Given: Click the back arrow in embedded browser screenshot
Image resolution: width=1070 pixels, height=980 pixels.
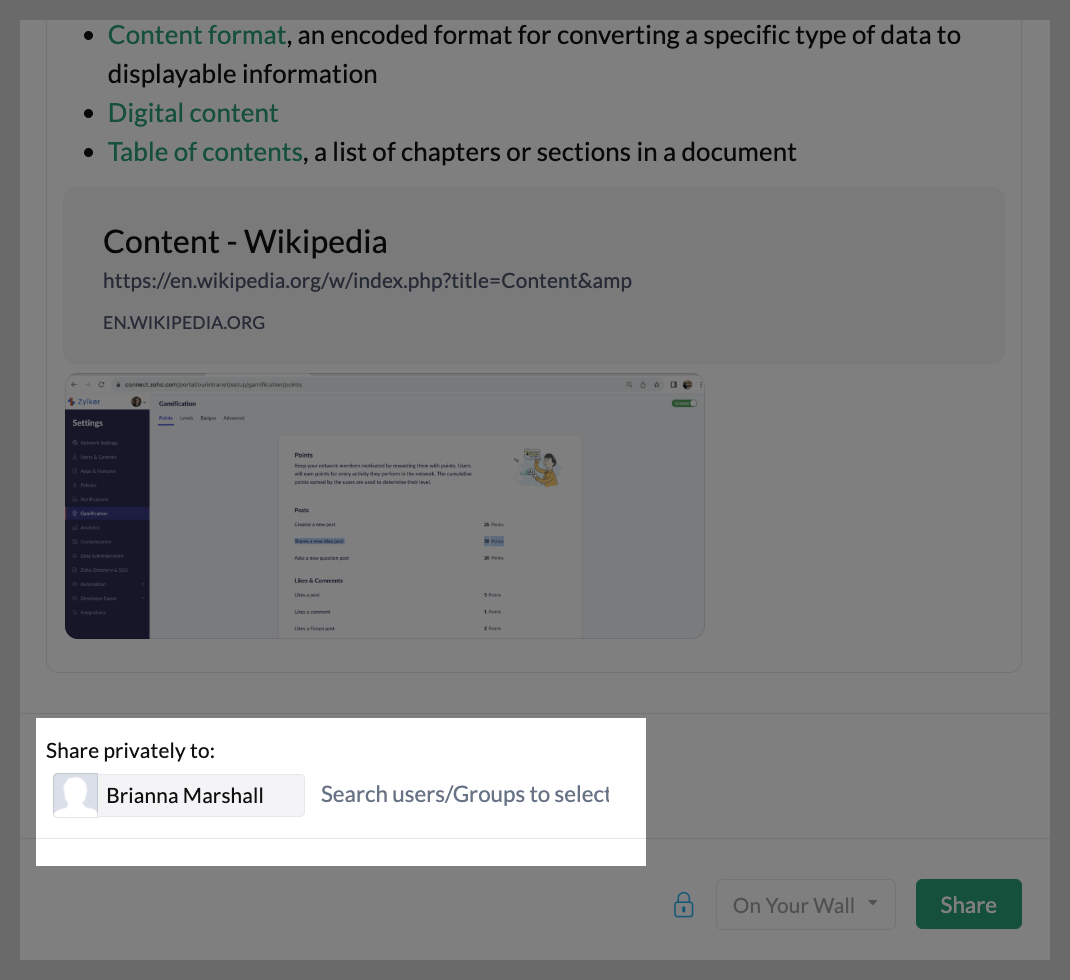Looking at the screenshot, I should [74, 384].
